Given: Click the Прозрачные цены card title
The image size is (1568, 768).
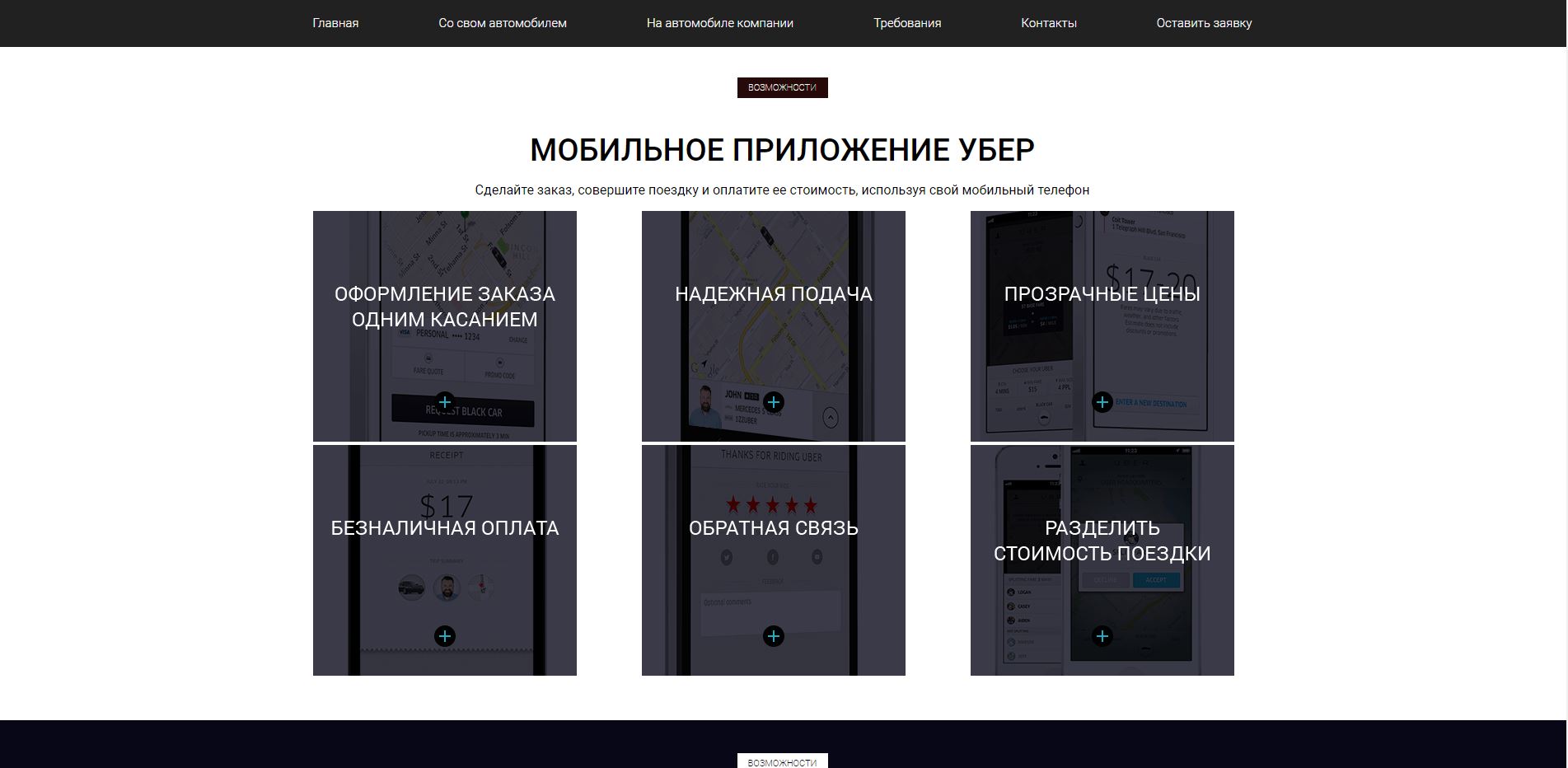Looking at the screenshot, I should click(1102, 294).
